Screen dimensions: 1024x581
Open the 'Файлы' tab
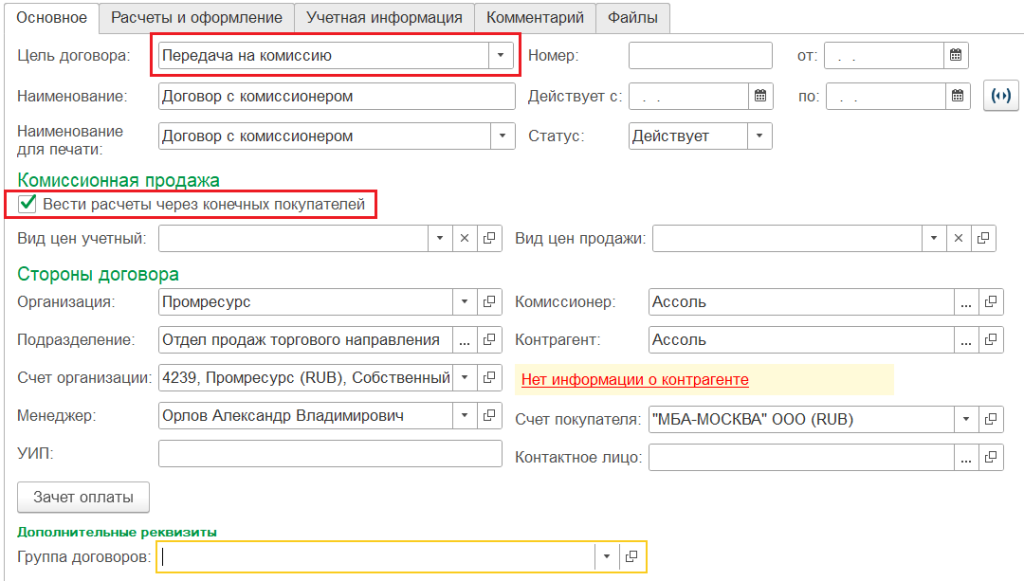click(632, 17)
